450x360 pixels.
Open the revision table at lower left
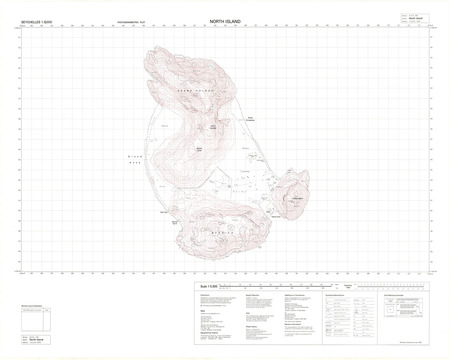(36, 319)
